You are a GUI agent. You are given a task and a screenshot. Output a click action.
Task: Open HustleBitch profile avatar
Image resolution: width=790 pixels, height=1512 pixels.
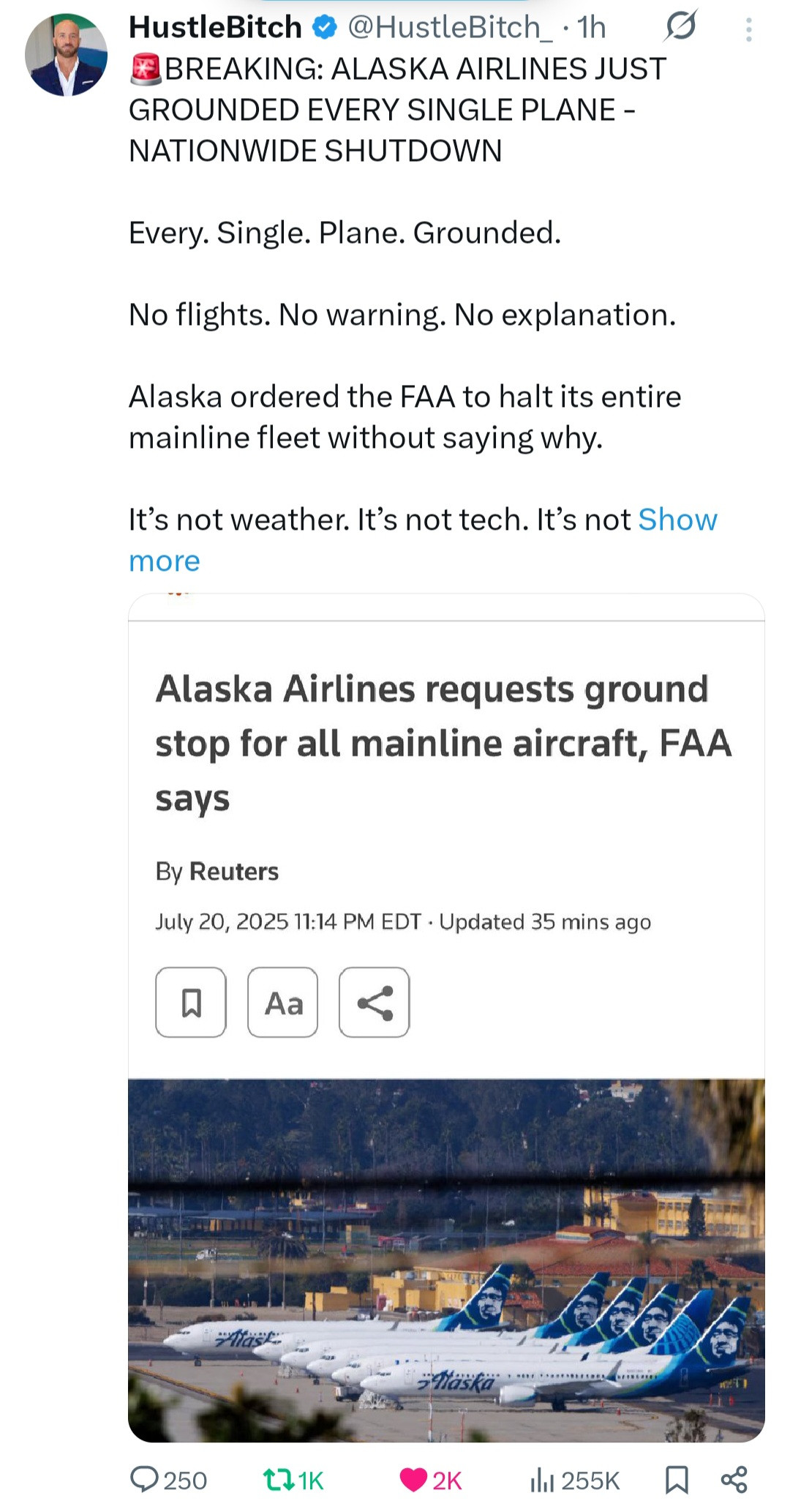66,56
